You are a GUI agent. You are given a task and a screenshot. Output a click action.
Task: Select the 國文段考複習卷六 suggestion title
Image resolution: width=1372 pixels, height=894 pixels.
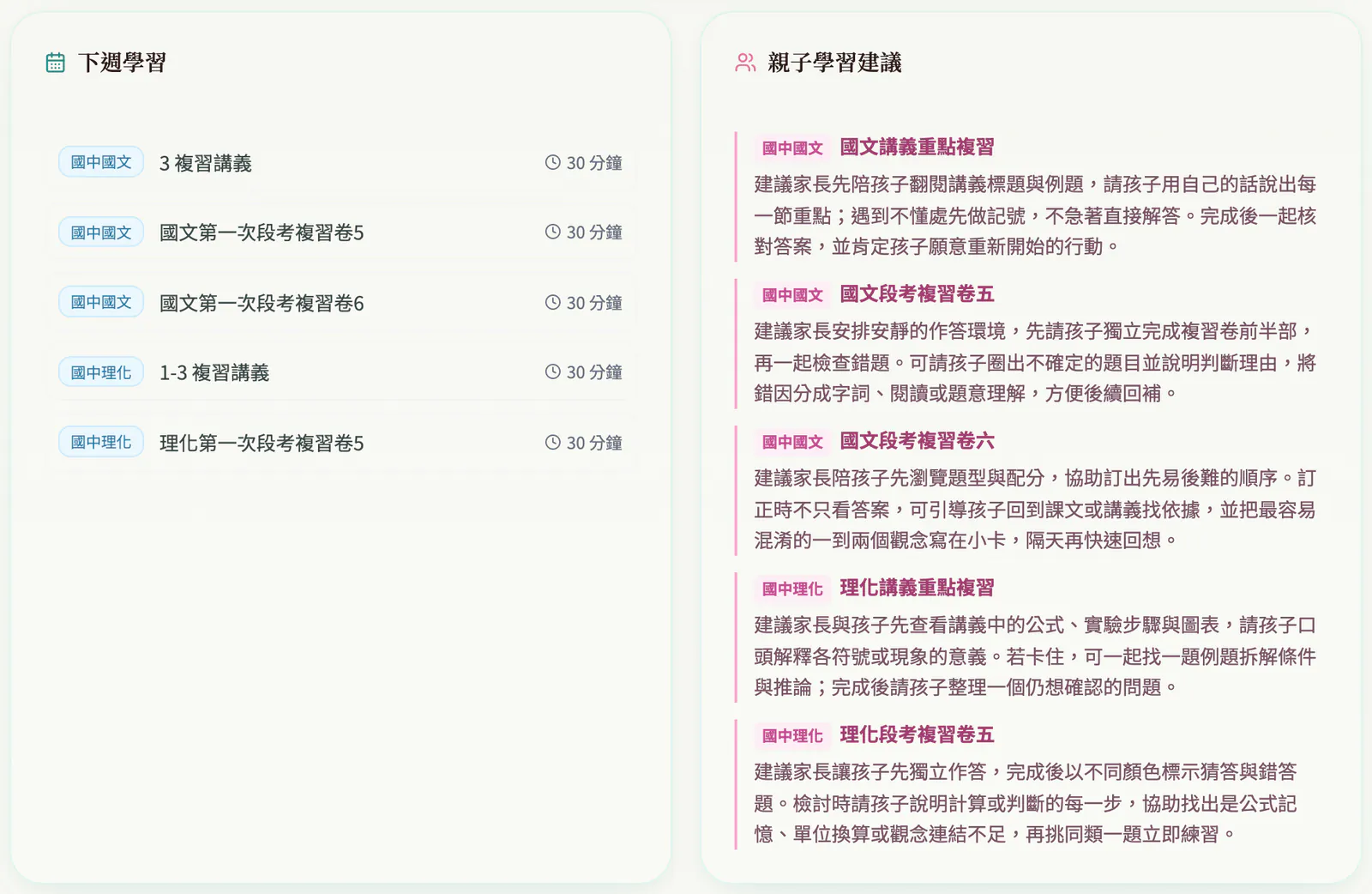(x=917, y=441)
